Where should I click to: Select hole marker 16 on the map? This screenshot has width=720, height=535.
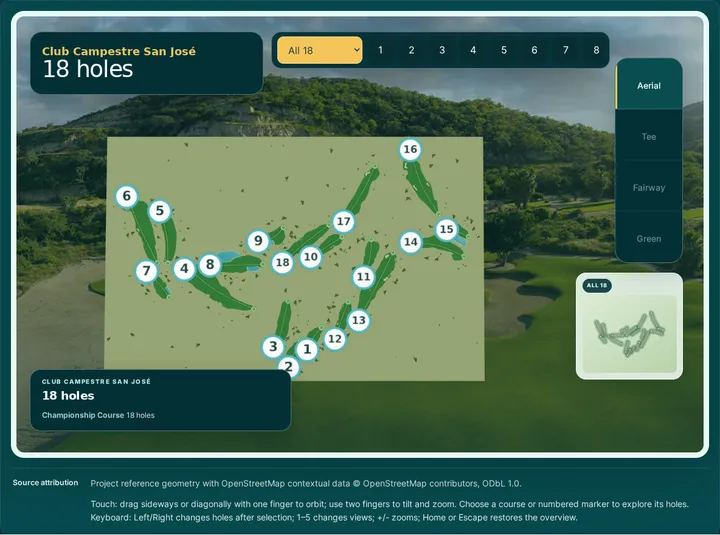(410, 149)
